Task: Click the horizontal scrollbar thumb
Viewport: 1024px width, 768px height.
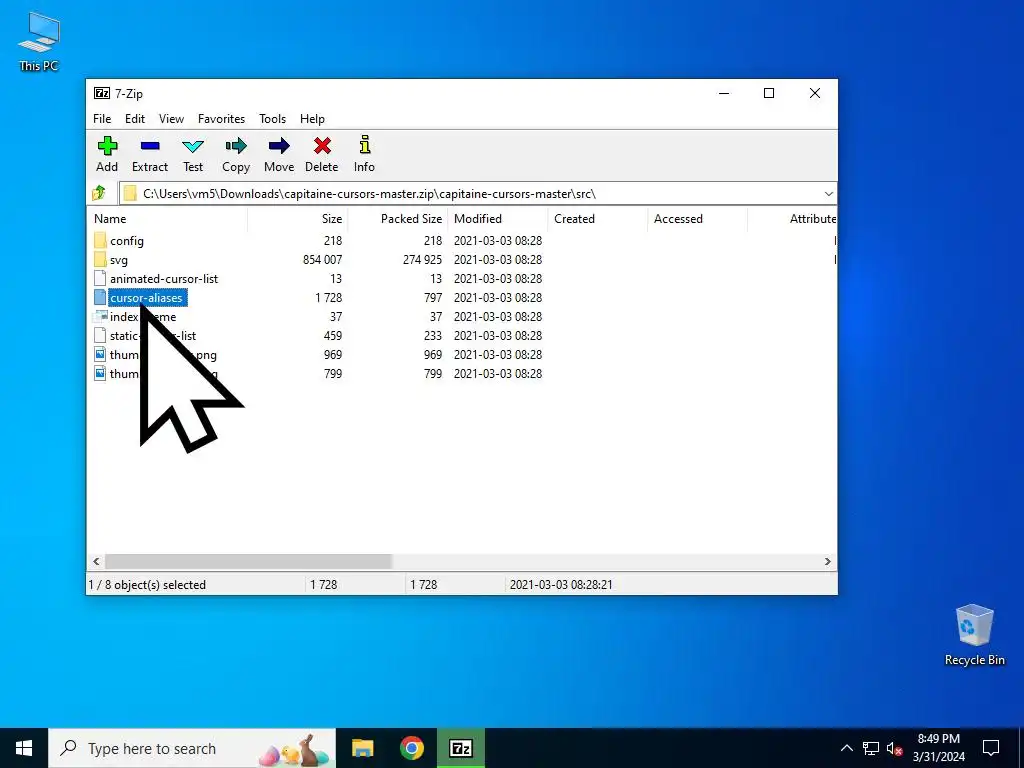Action: 248,562
